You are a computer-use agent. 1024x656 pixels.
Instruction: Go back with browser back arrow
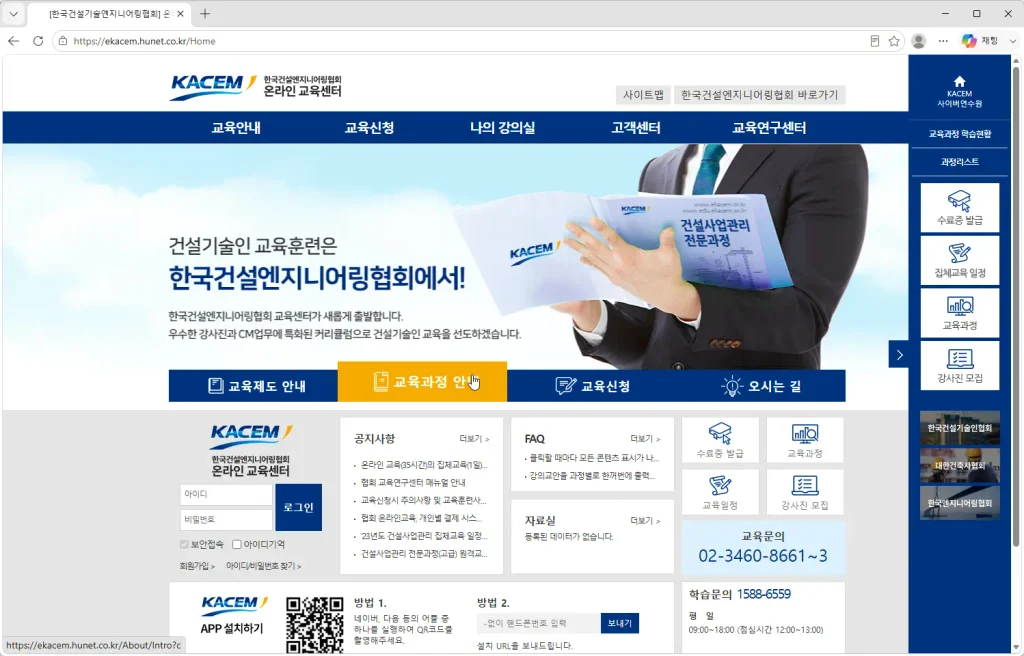pyautogui.click(x=14, y=41)
